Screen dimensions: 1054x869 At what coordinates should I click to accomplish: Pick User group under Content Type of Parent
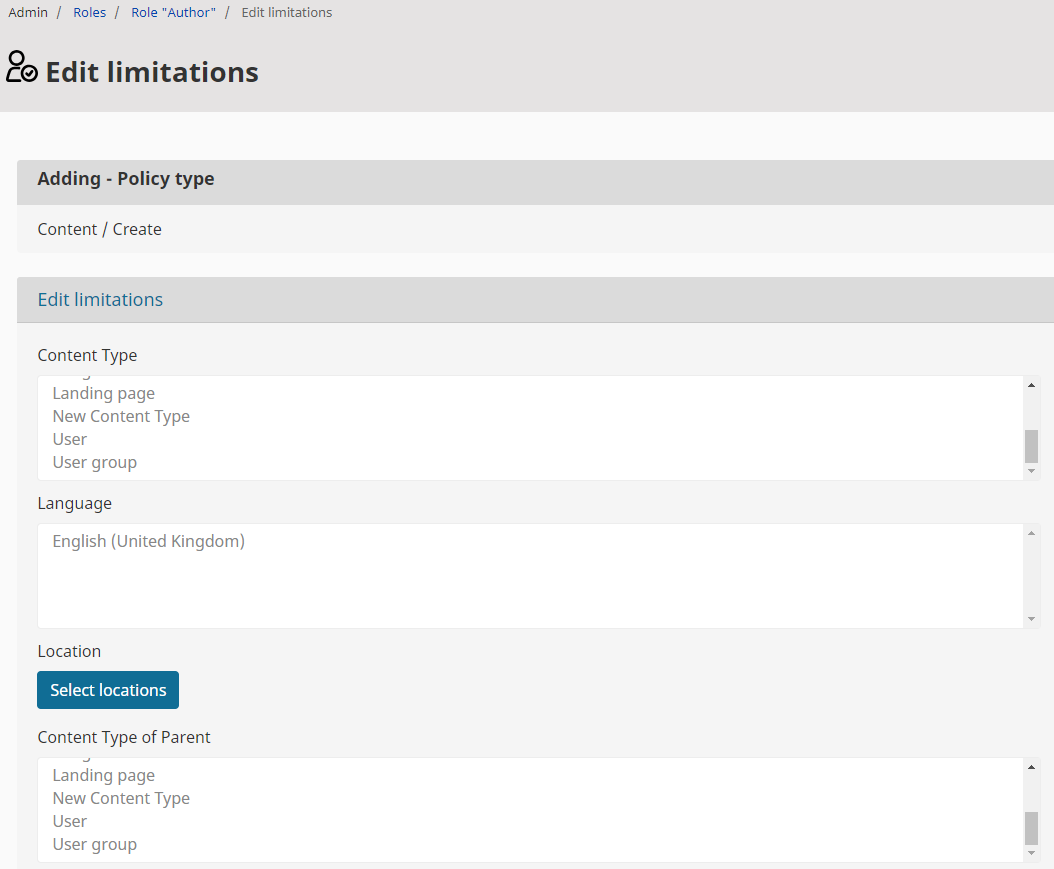(95, 845)
